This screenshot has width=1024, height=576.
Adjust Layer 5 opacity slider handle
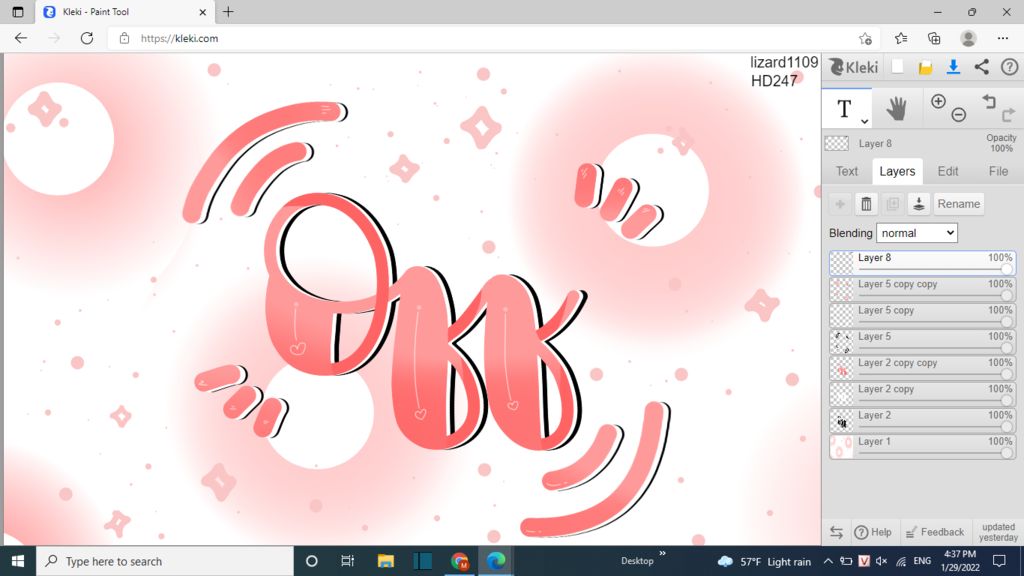coord(1006,348)
